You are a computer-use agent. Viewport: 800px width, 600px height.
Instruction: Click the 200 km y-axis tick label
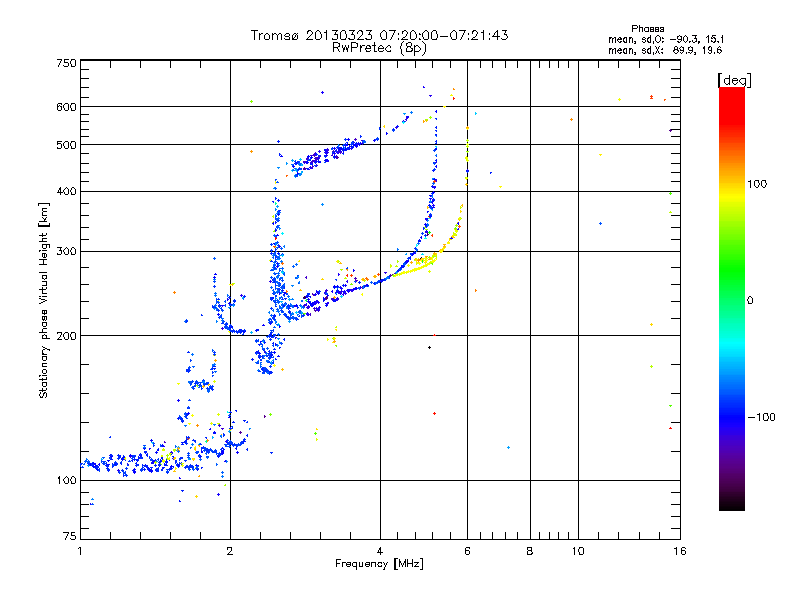[x=66, y=336]
